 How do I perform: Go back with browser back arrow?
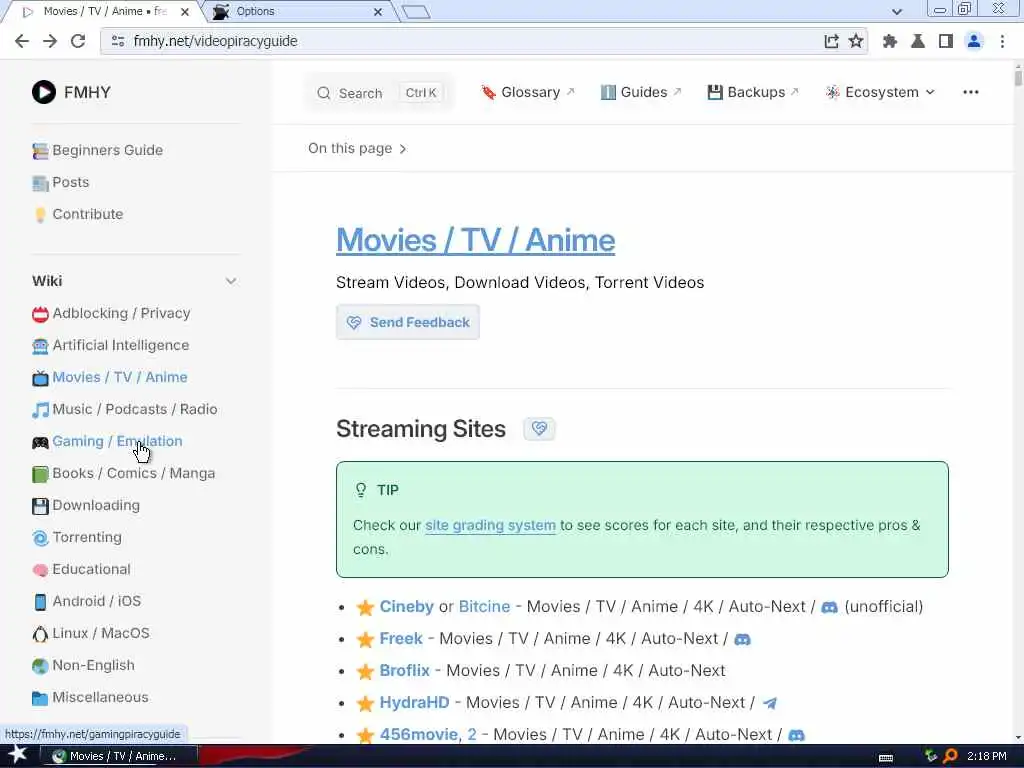(x=22, y=41)
